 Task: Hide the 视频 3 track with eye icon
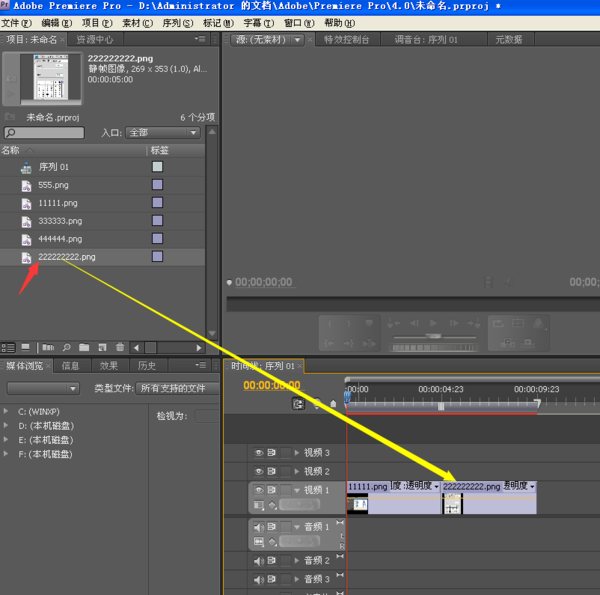(259, 453)
